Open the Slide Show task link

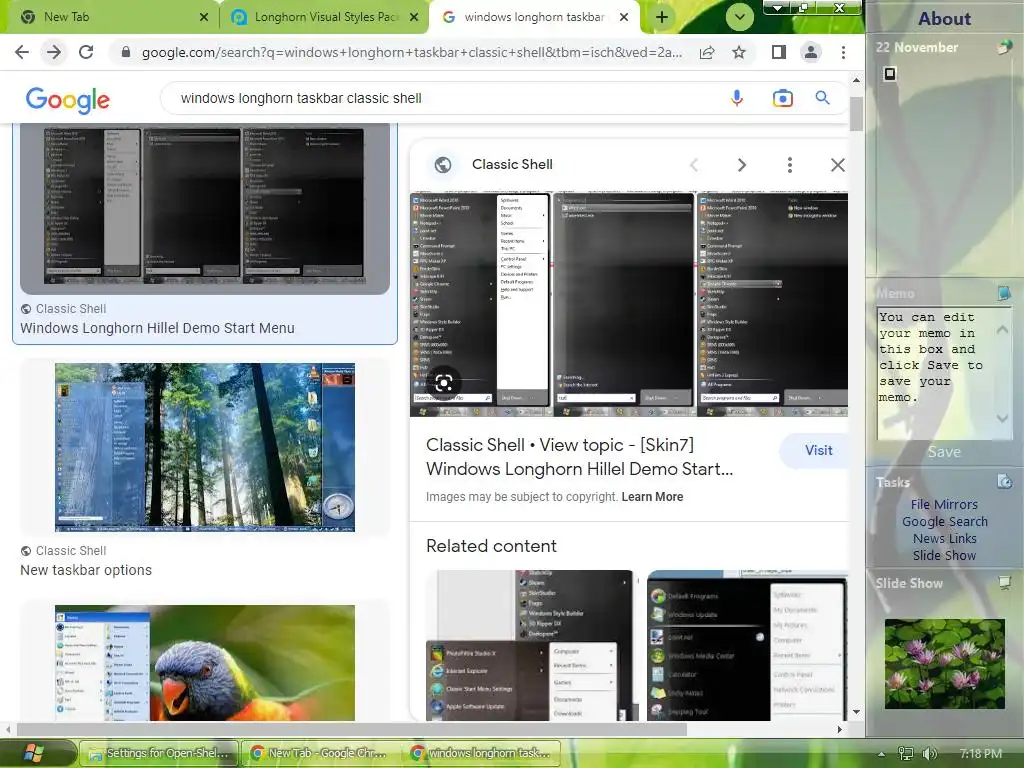click(944, 555)
